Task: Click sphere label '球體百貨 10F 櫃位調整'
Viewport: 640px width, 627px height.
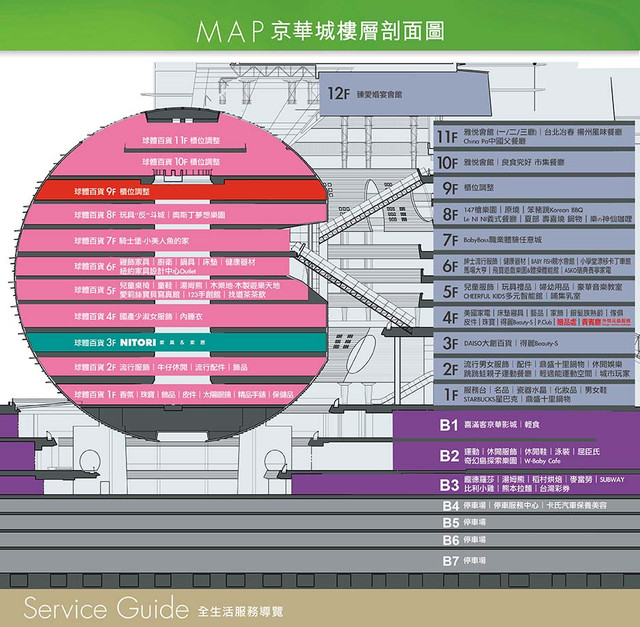Action: [x=181, y=162]
